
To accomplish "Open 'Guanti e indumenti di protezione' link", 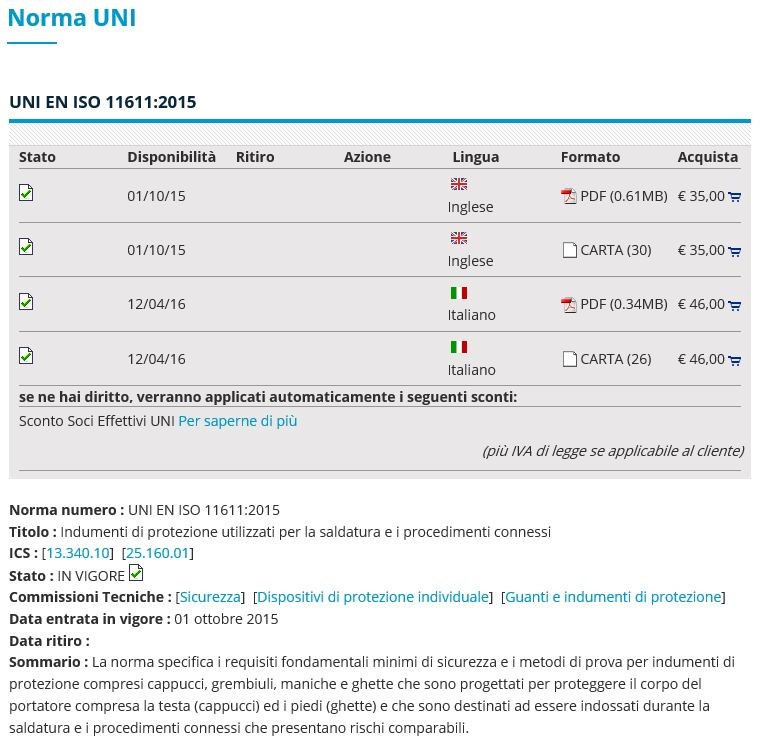I will click(613, 597).
